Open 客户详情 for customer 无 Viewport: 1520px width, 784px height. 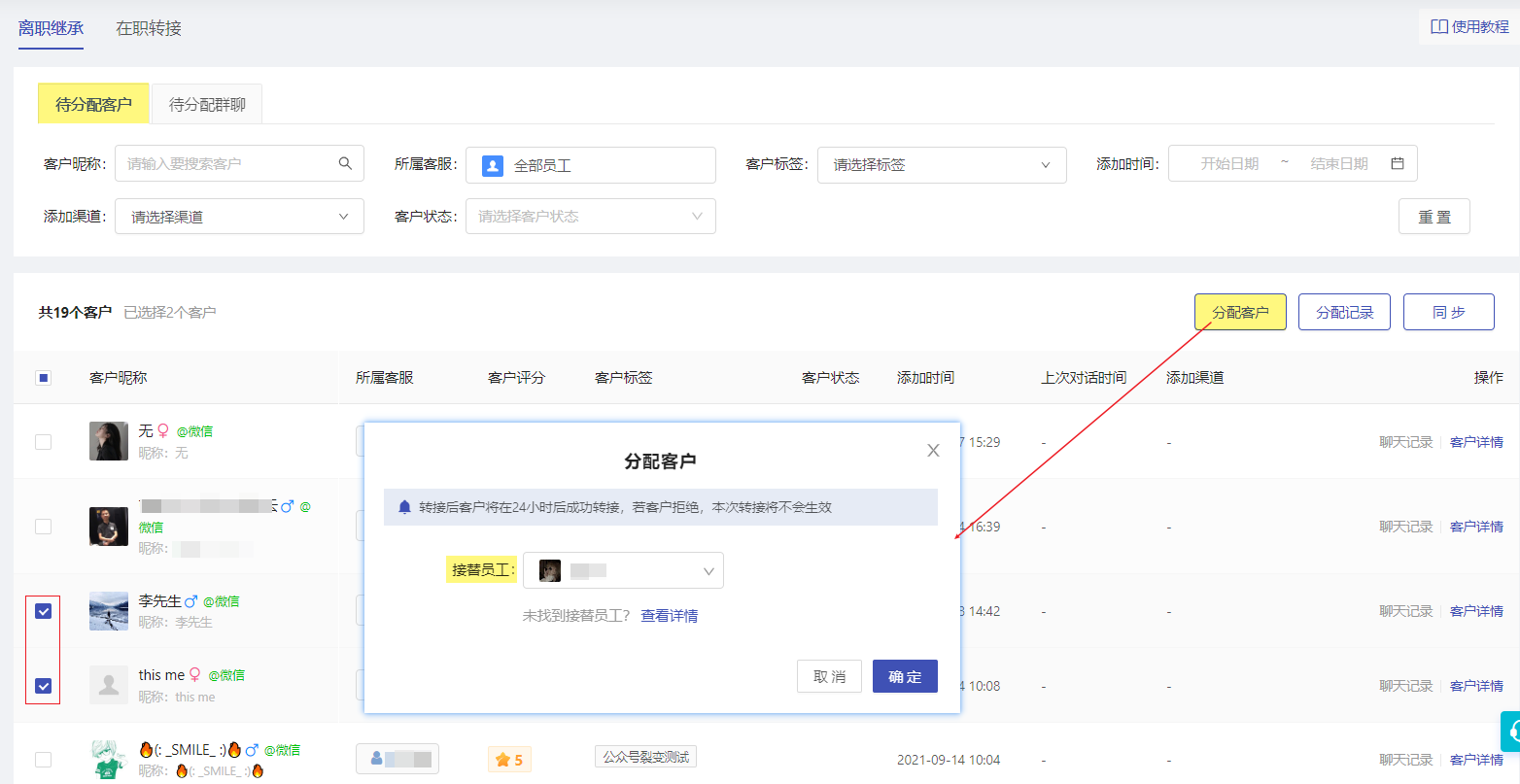[x=1476, y=442]
